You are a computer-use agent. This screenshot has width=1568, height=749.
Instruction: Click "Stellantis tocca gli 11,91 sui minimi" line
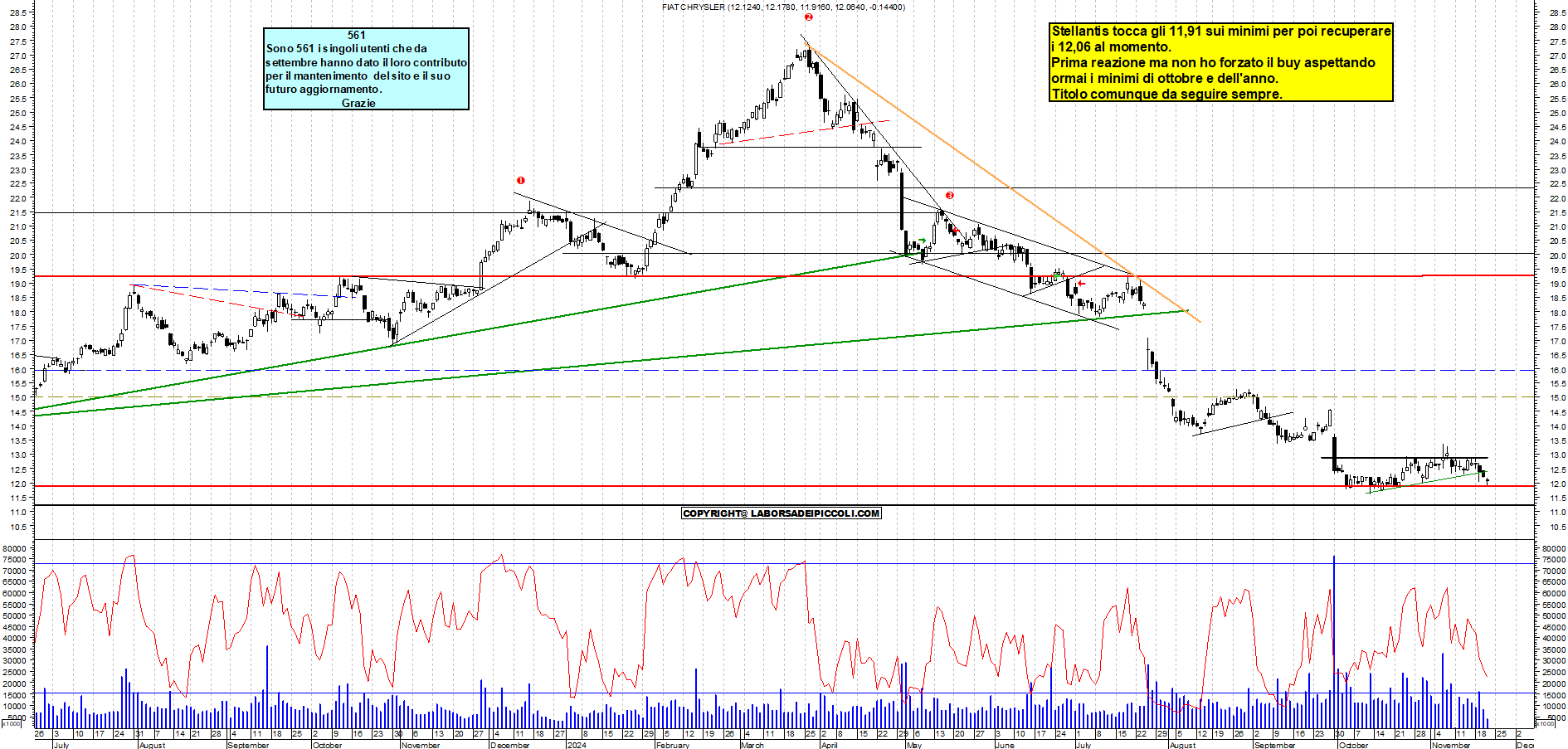[x=1221, y=31]
